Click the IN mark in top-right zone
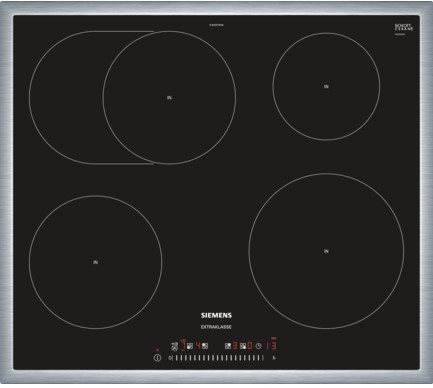The height and width of the screenshot is (388, 433). coord(326,86)
